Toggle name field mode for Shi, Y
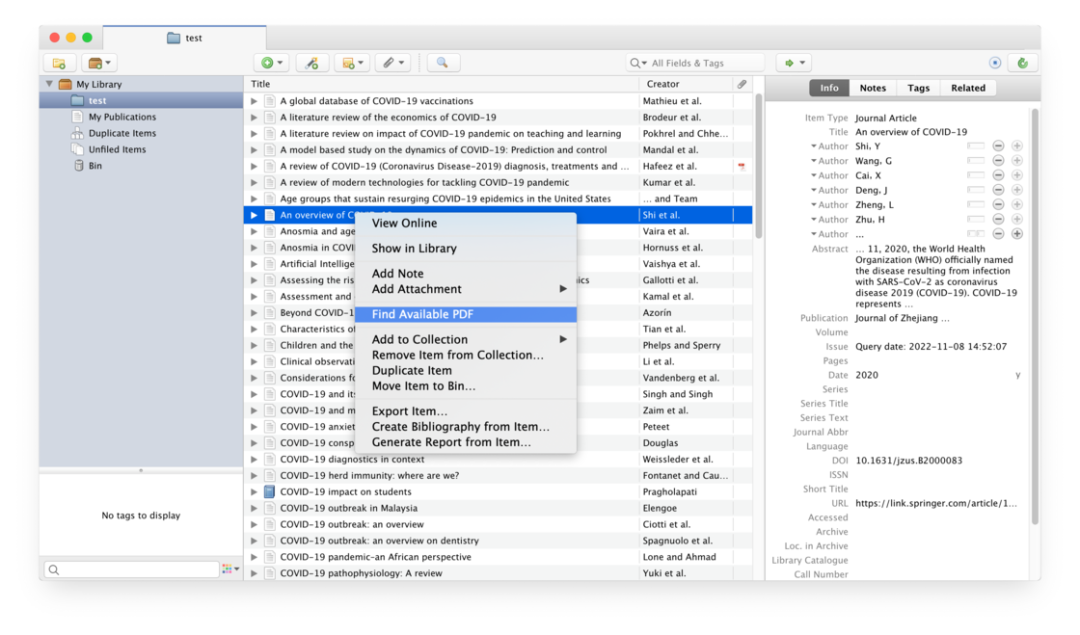The height and width of the screenshot is (635, 1080). [x=975, y=146]
